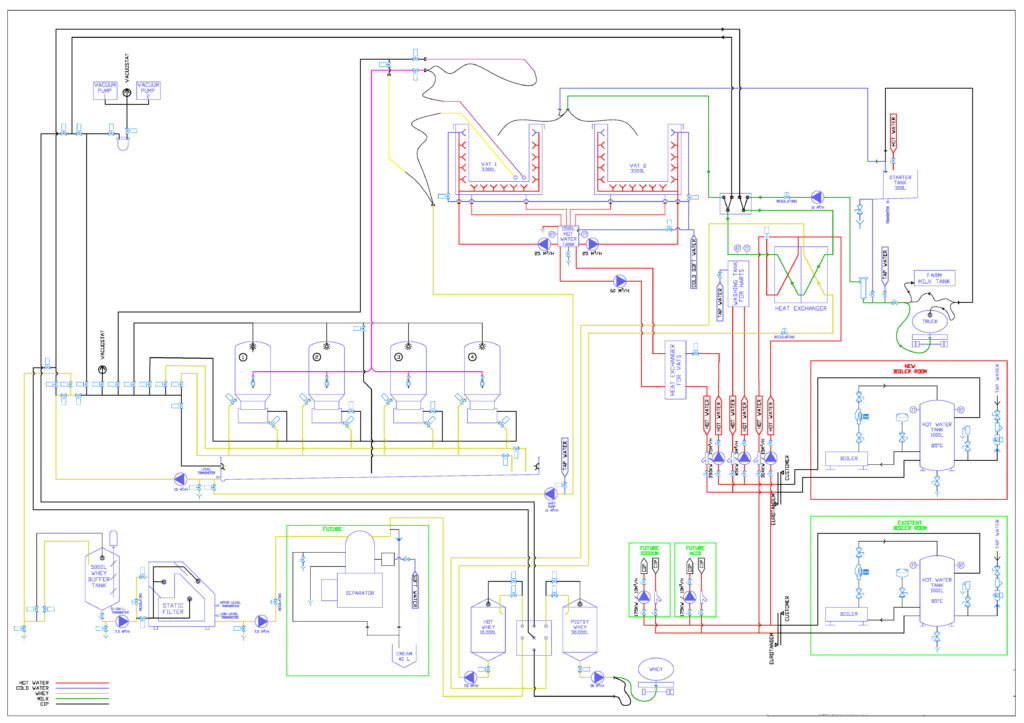Click the circled number 2 process tank
1024x723 pixels.
[327, 382]
